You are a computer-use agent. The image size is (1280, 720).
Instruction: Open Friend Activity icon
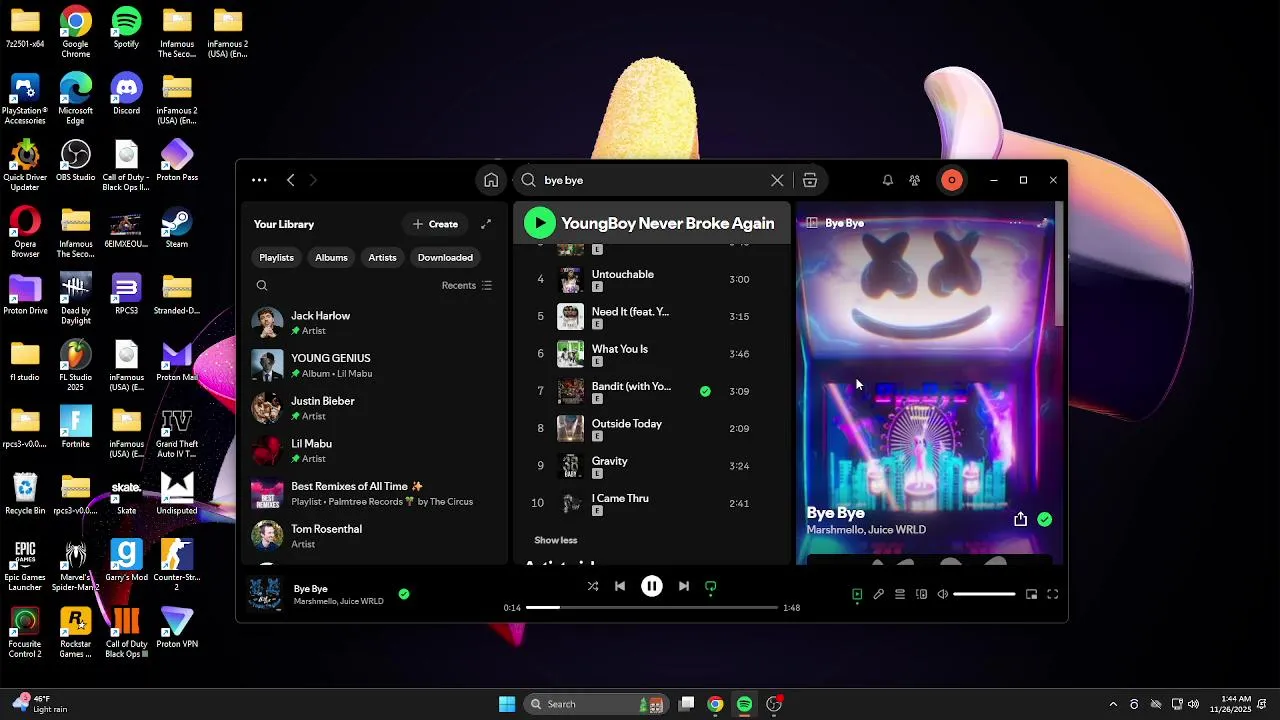click(914, 181)
